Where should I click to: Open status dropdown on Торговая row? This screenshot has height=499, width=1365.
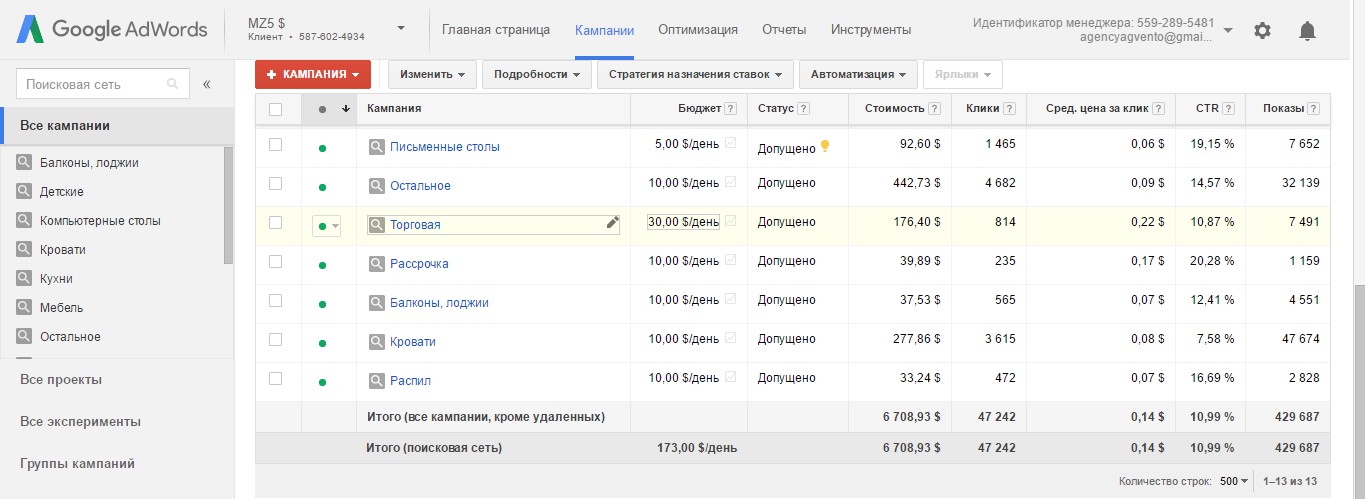(327, 226)
